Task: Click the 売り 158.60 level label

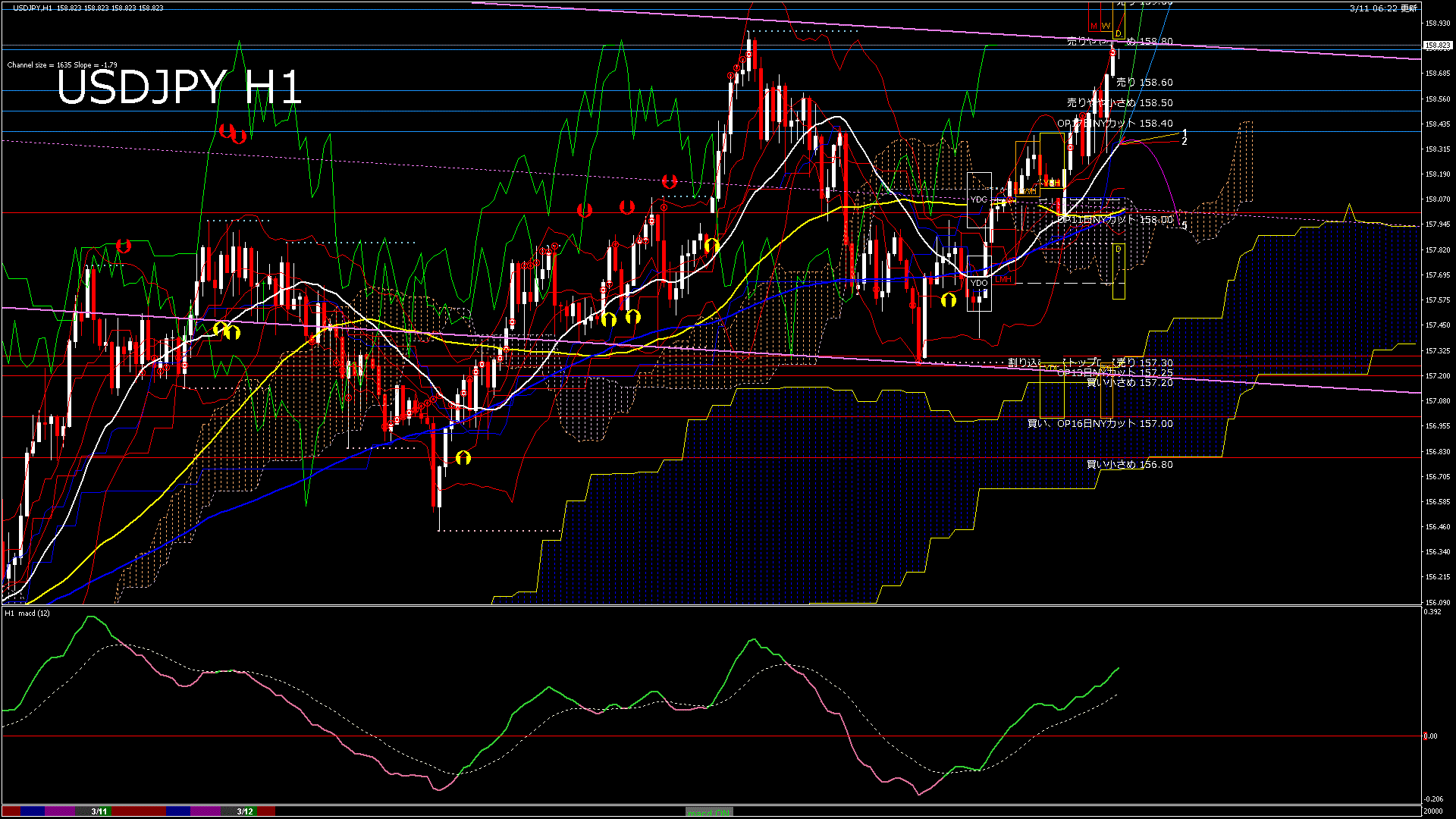Action: 1144,82
